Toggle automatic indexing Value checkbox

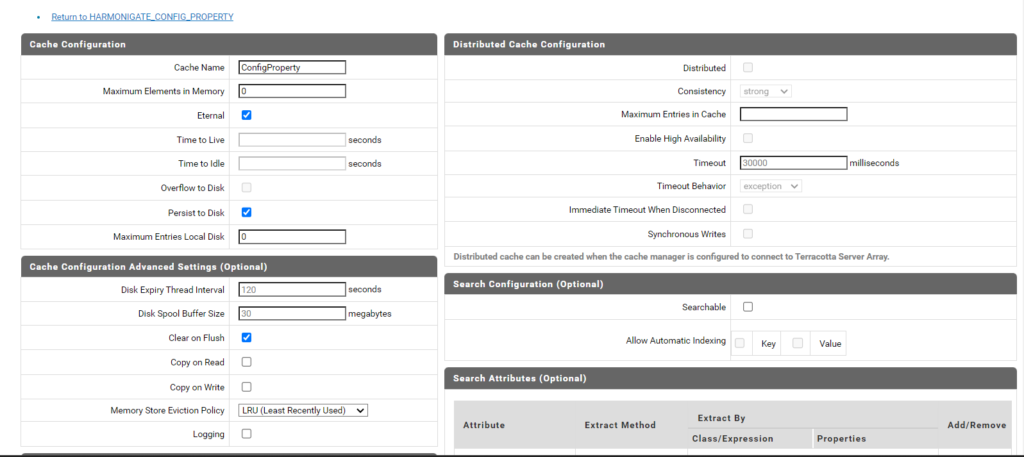coord(797,343)
